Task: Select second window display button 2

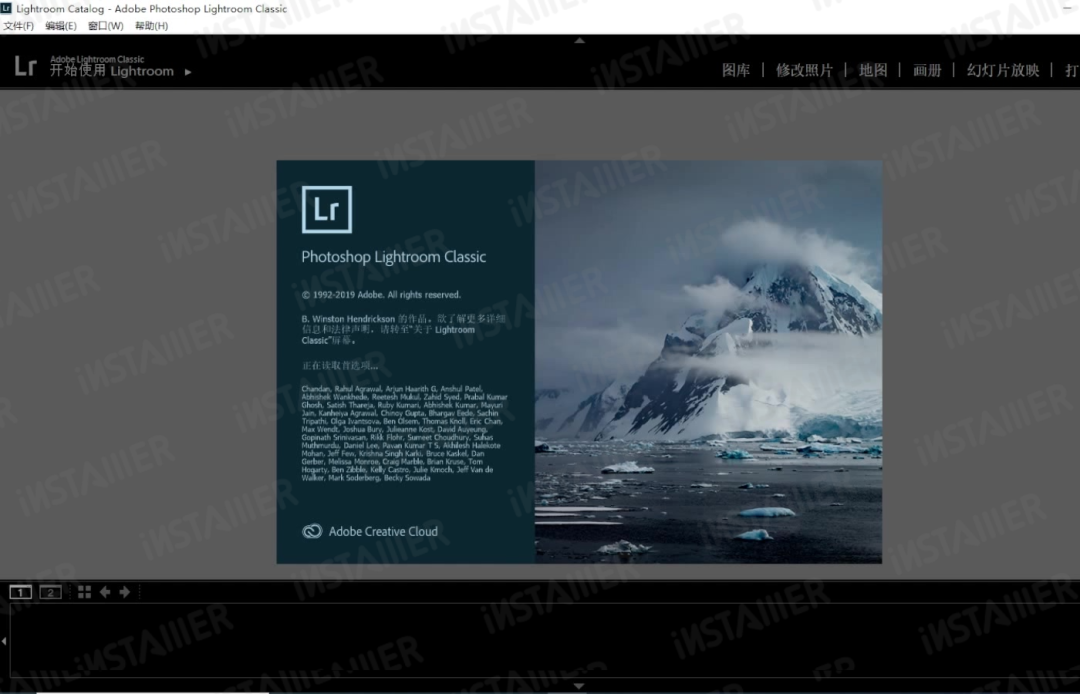Action: coord(50,592)
